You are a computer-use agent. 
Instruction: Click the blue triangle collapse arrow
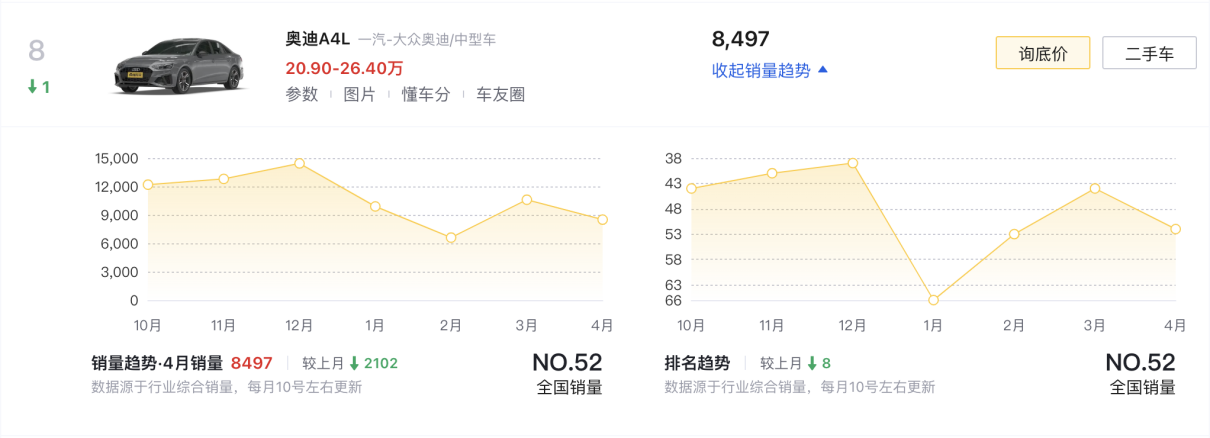[823, 70]
